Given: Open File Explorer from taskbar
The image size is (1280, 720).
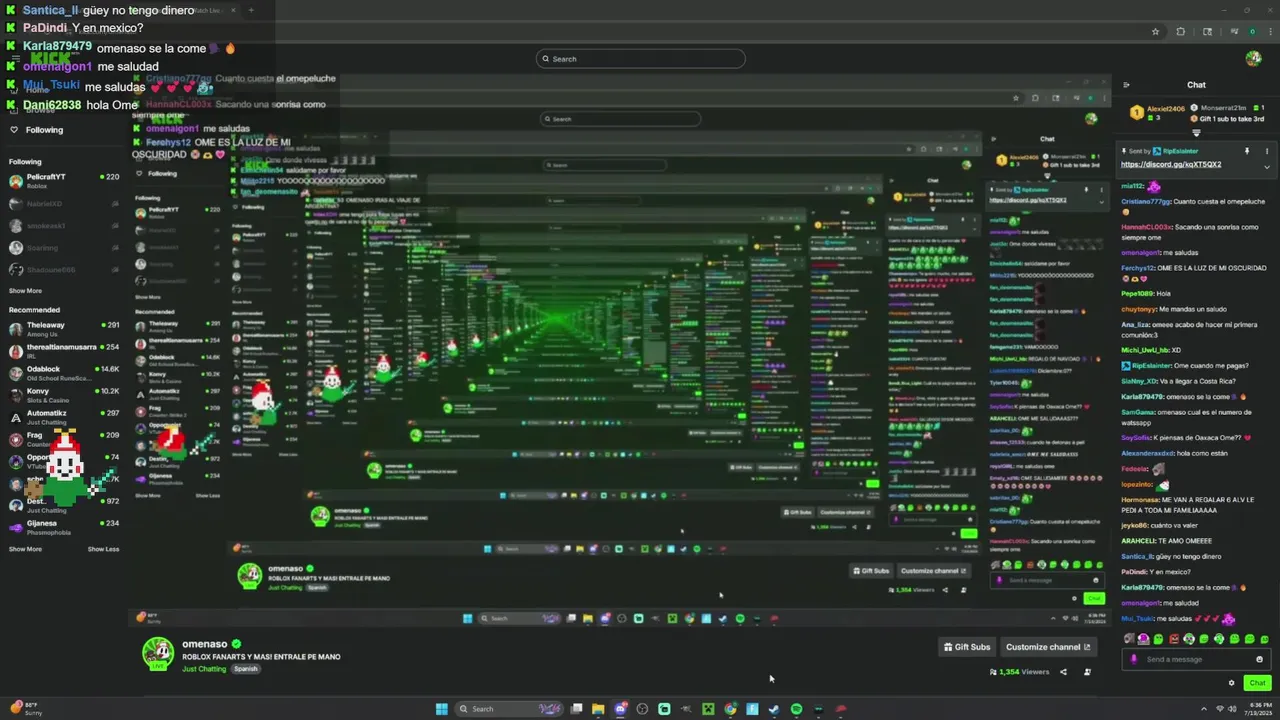Looking at the screenshot, I should tap(598, 709).
